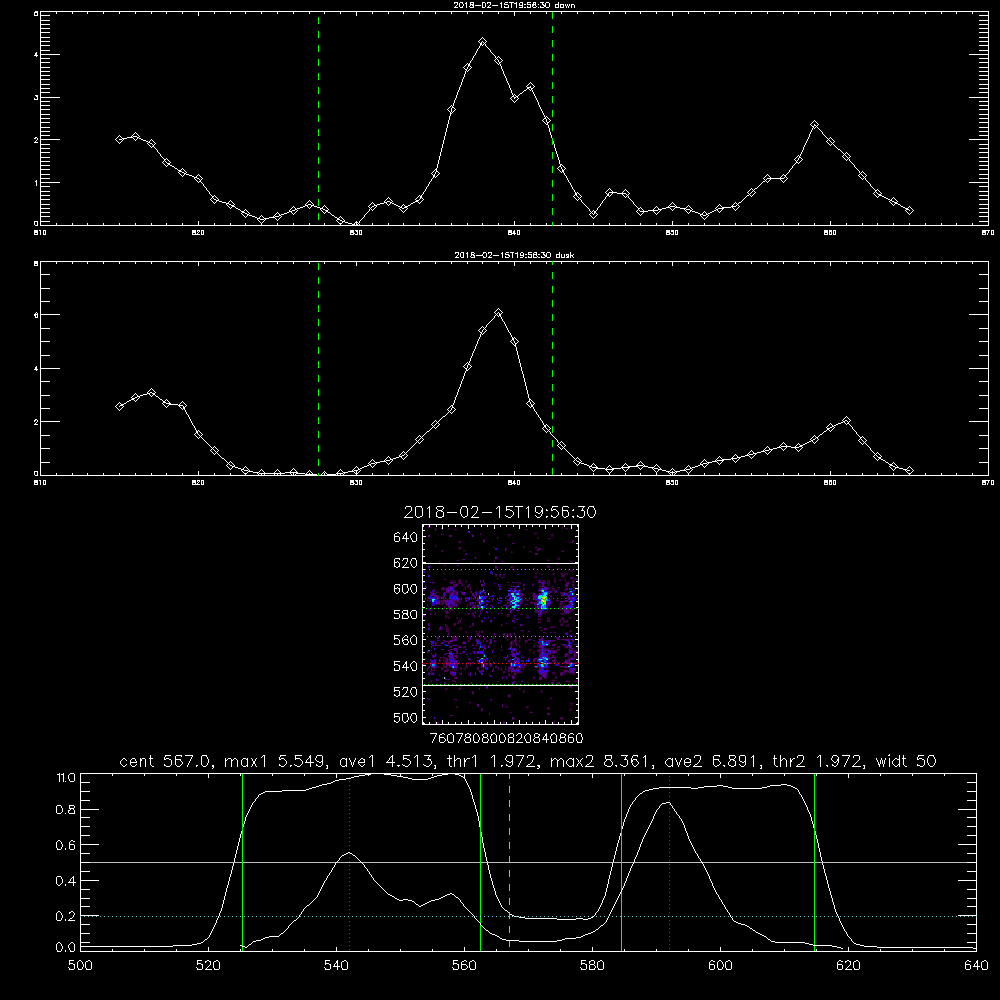The image size is (1000, 1000).
Task: Click the right green dashed line in the dawn plot
Action: (552, 118)
